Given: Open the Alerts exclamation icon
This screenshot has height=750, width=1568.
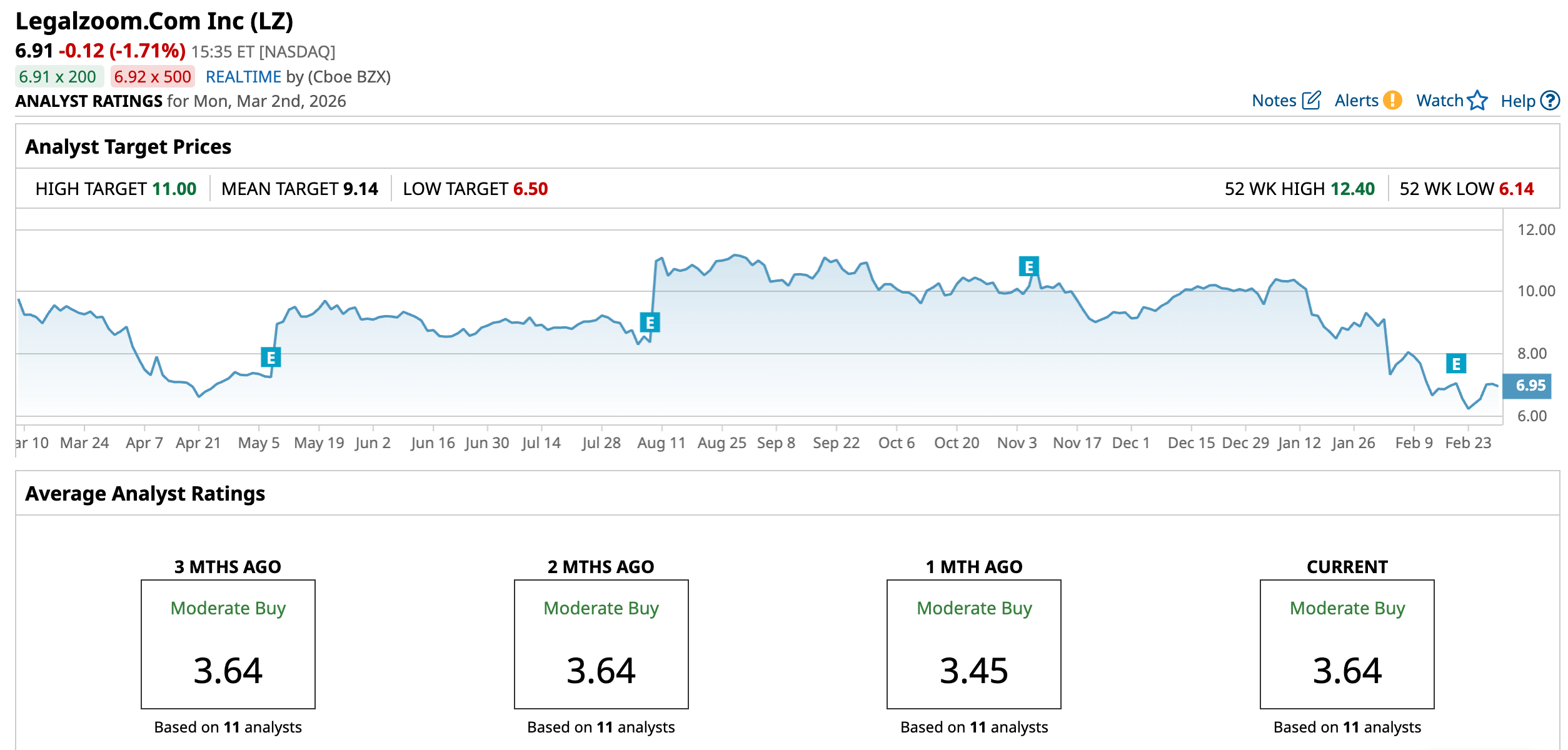Looking at the screenshot, I should 1392,101.
